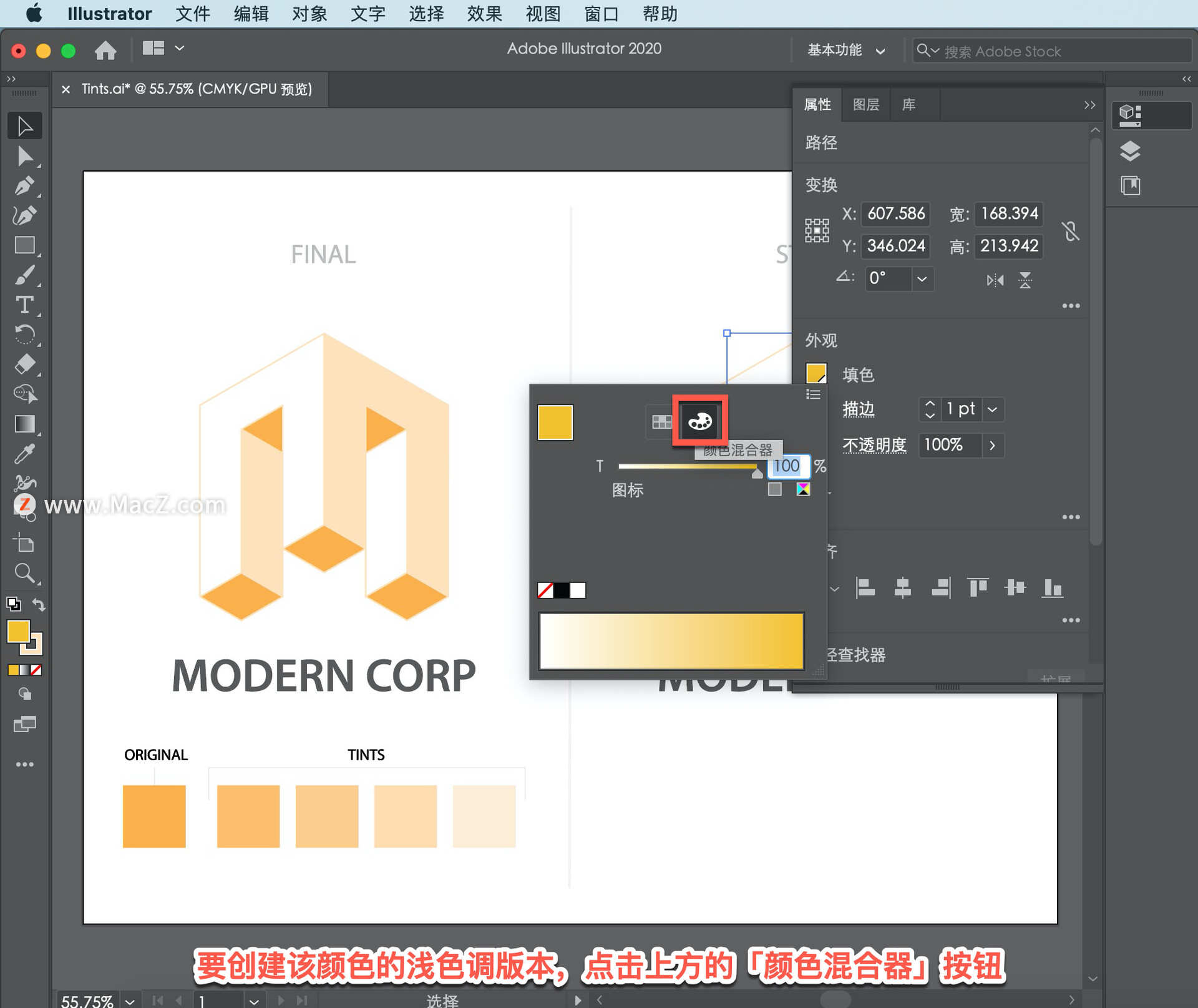Click yellow fill swatch in Properties
1198x1008 pixels.
point(816,374)
